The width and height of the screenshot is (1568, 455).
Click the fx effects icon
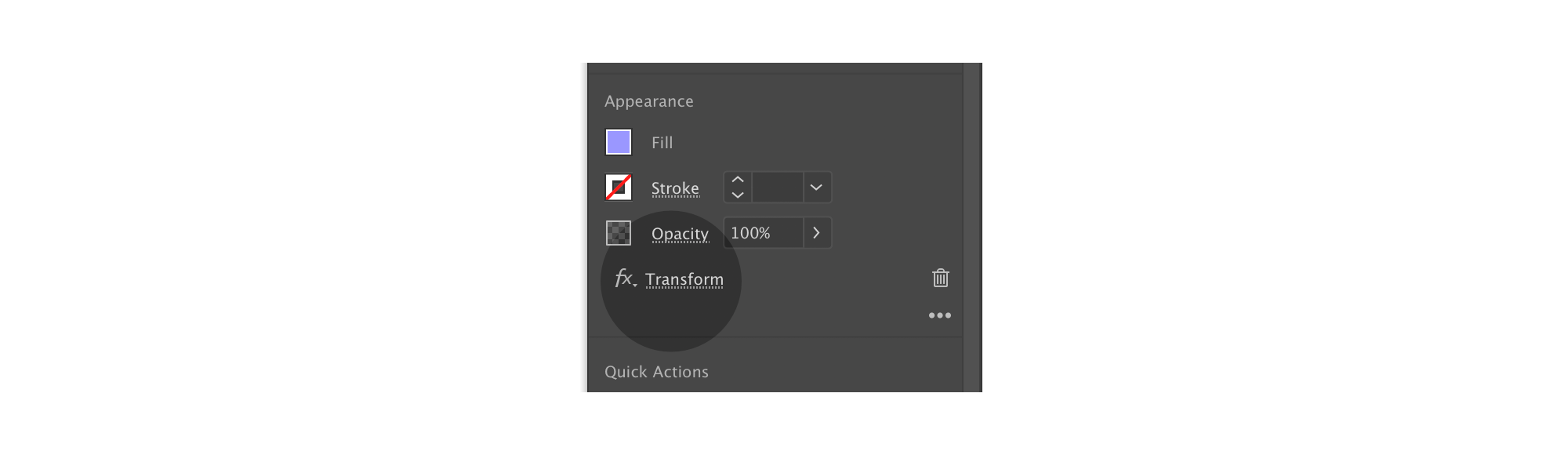(x=622, y=278)
